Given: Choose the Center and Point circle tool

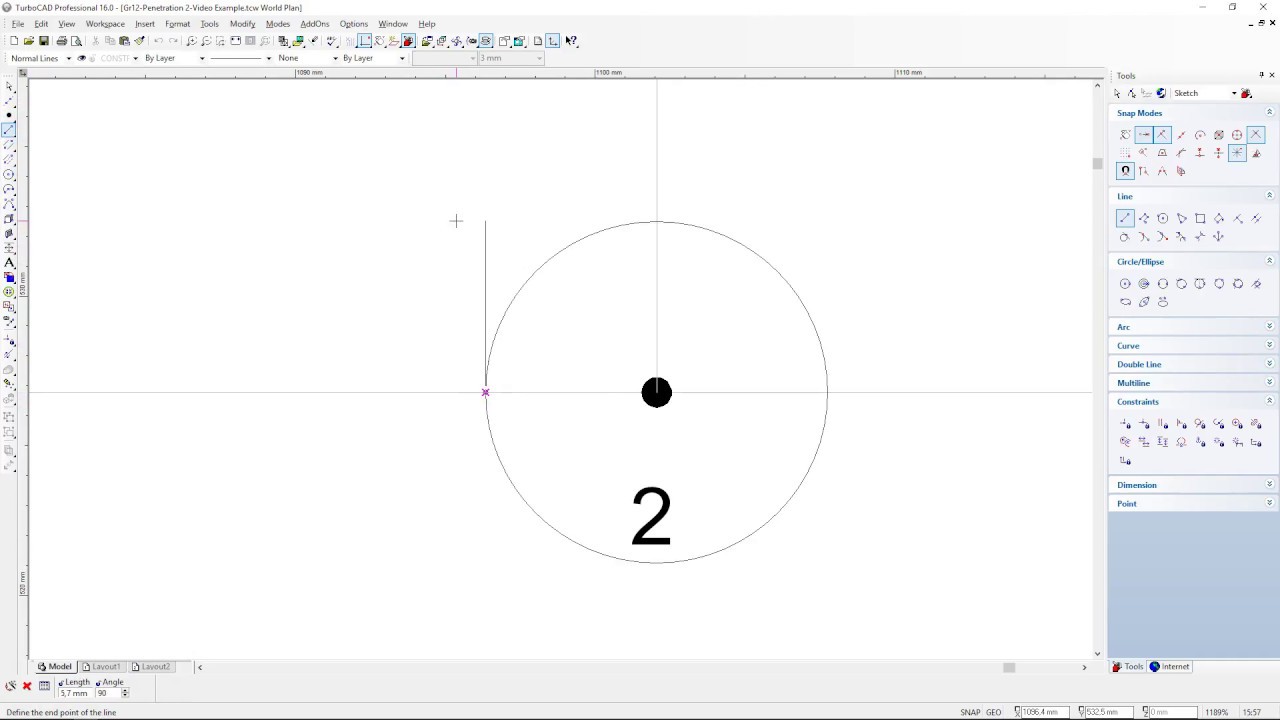Looking at the screenshot, I should (1125, 284).
